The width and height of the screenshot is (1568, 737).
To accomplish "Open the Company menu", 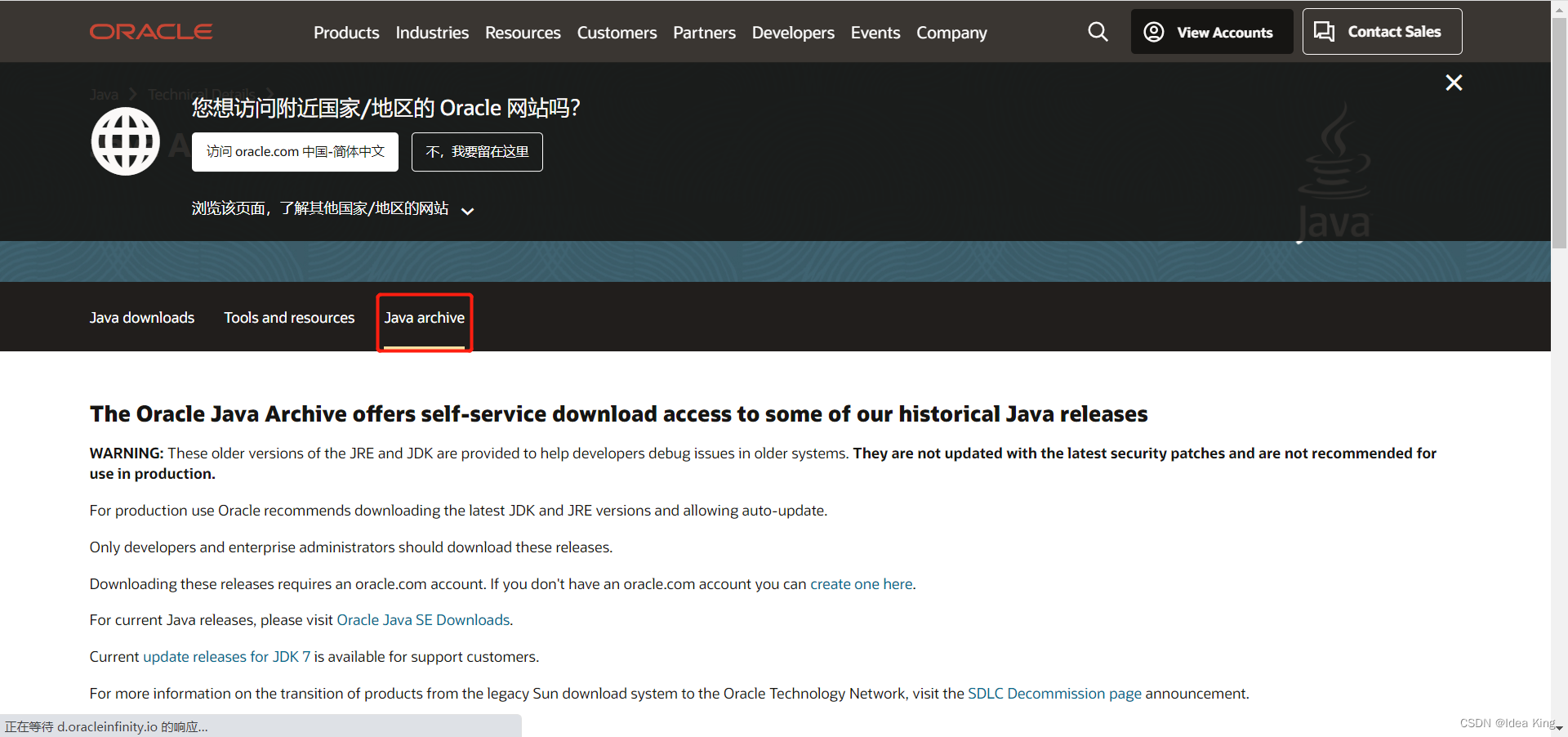I will [x=951, y=33].
